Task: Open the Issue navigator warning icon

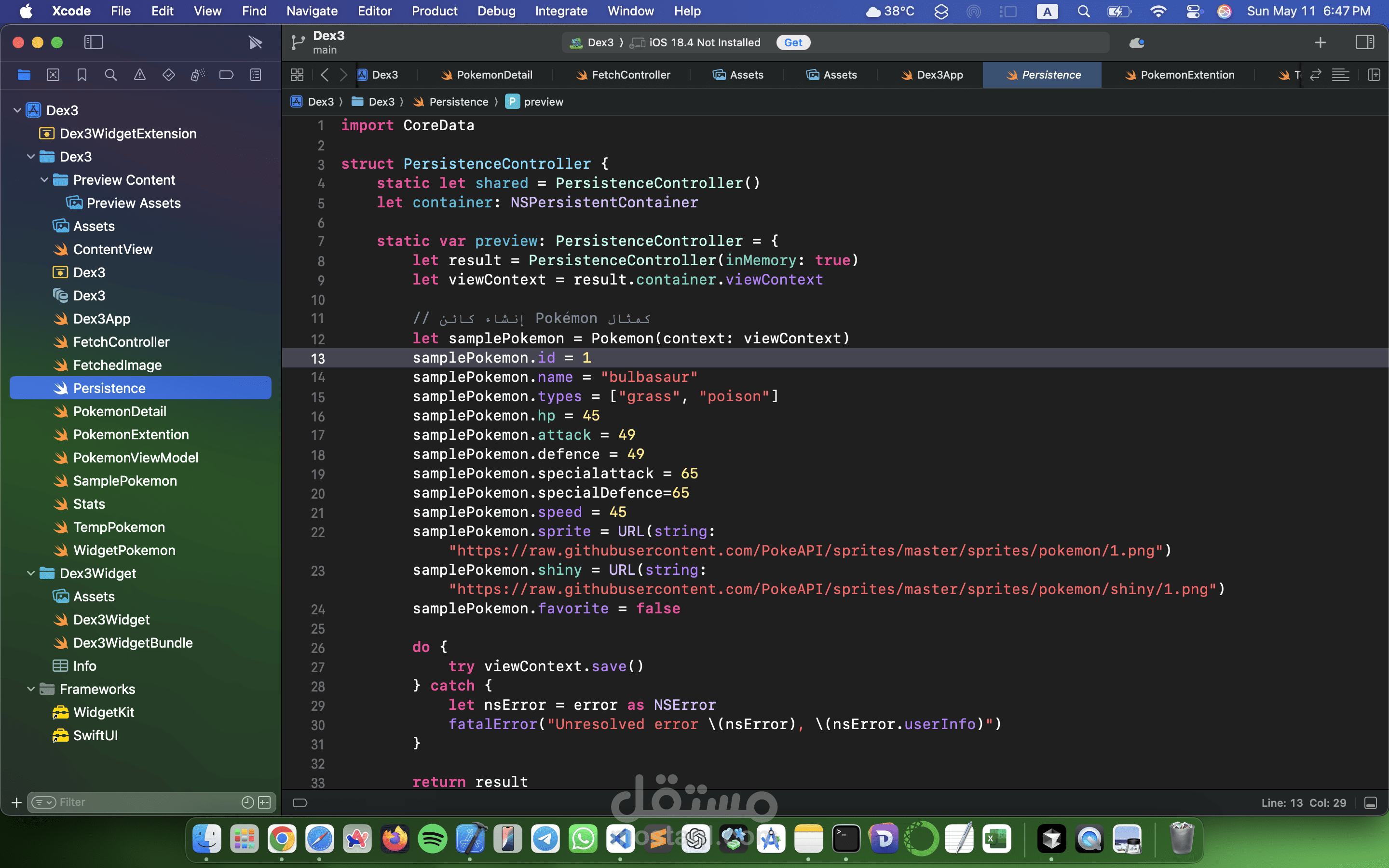Action: (139, 75)
